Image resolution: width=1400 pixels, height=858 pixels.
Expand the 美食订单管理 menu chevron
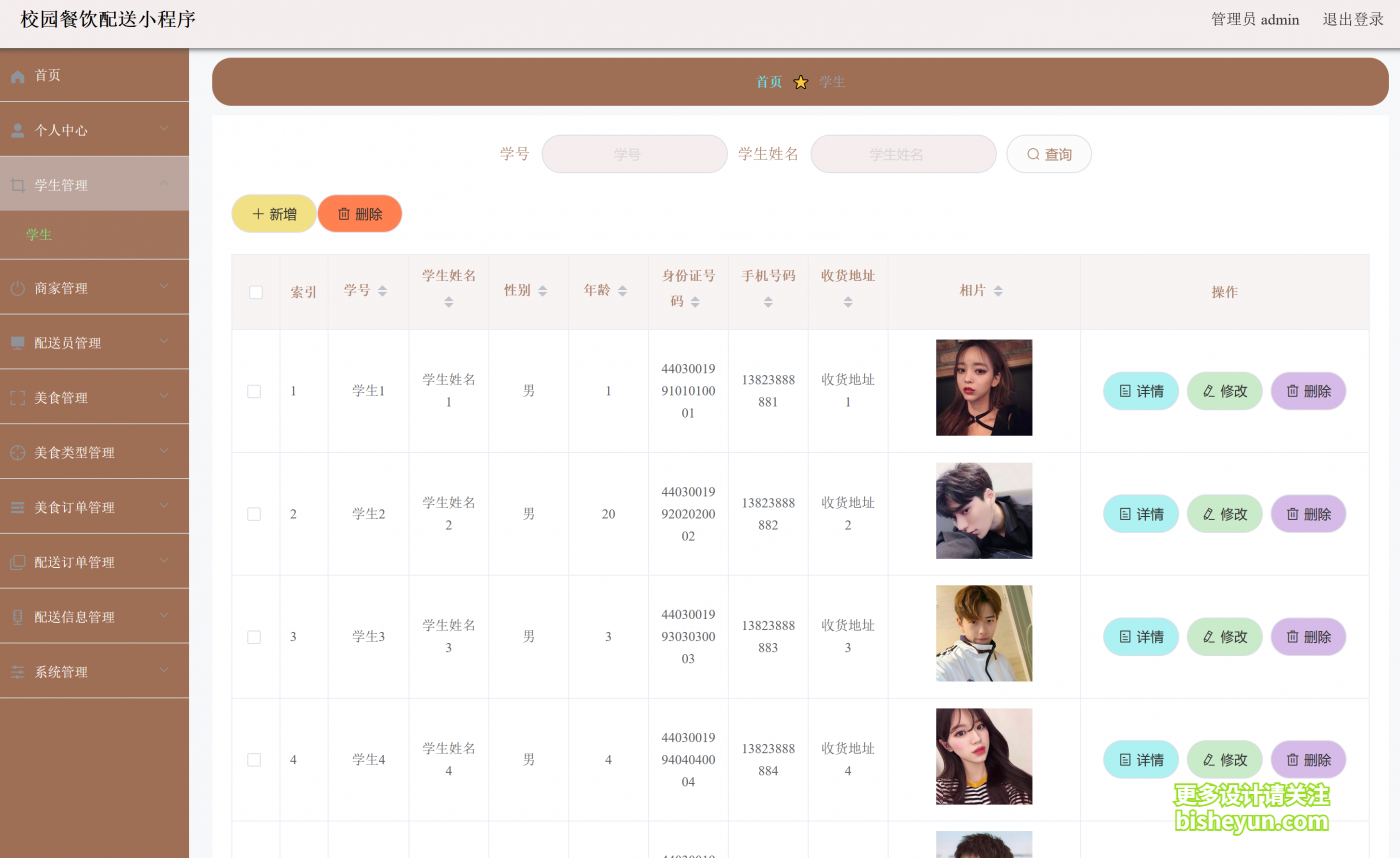164,506
